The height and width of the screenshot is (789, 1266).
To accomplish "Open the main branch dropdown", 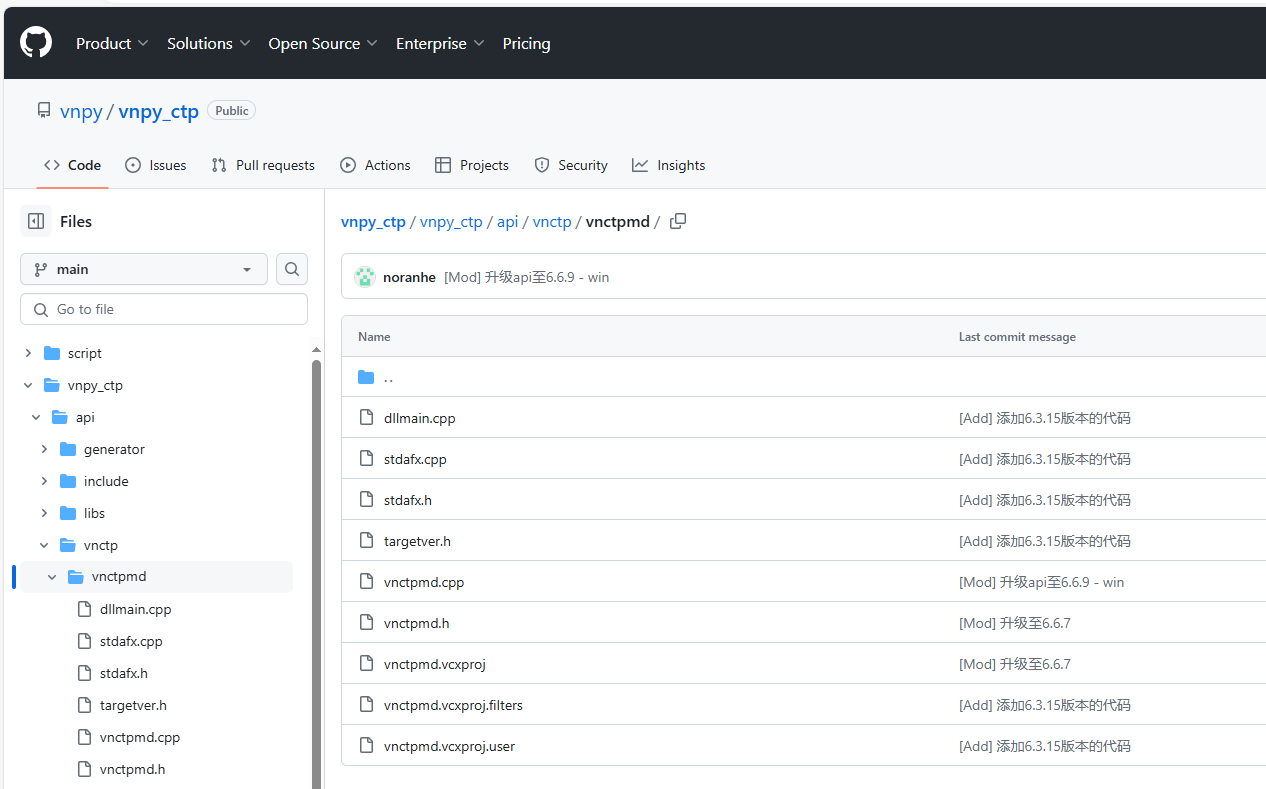I will coord(144,269).
